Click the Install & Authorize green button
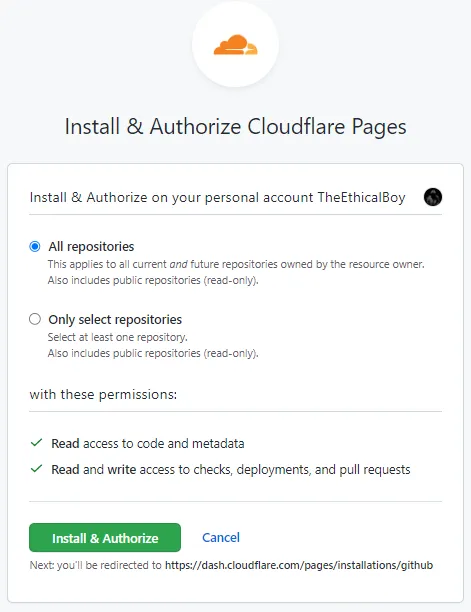Screen dimensions: 471x612 pos(105,537)
